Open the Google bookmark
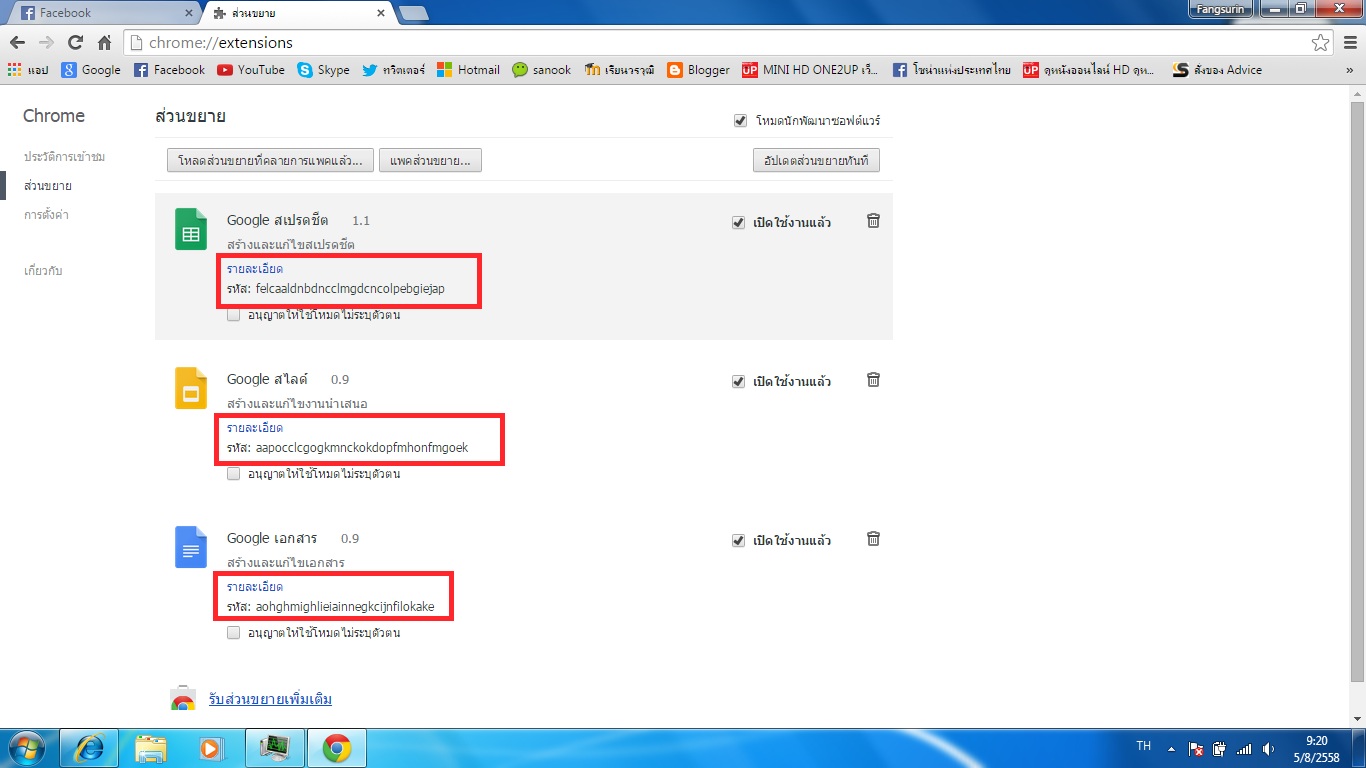The height and width of the screenshot is (768, 1366). click(91, 70)
